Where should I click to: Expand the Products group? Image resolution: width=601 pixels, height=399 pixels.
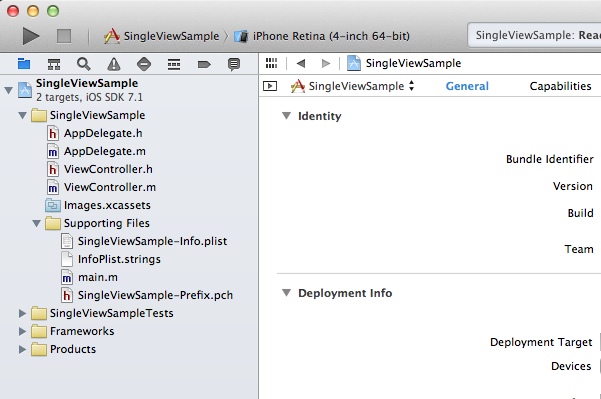pyautogui.click(x=22, y=349)
